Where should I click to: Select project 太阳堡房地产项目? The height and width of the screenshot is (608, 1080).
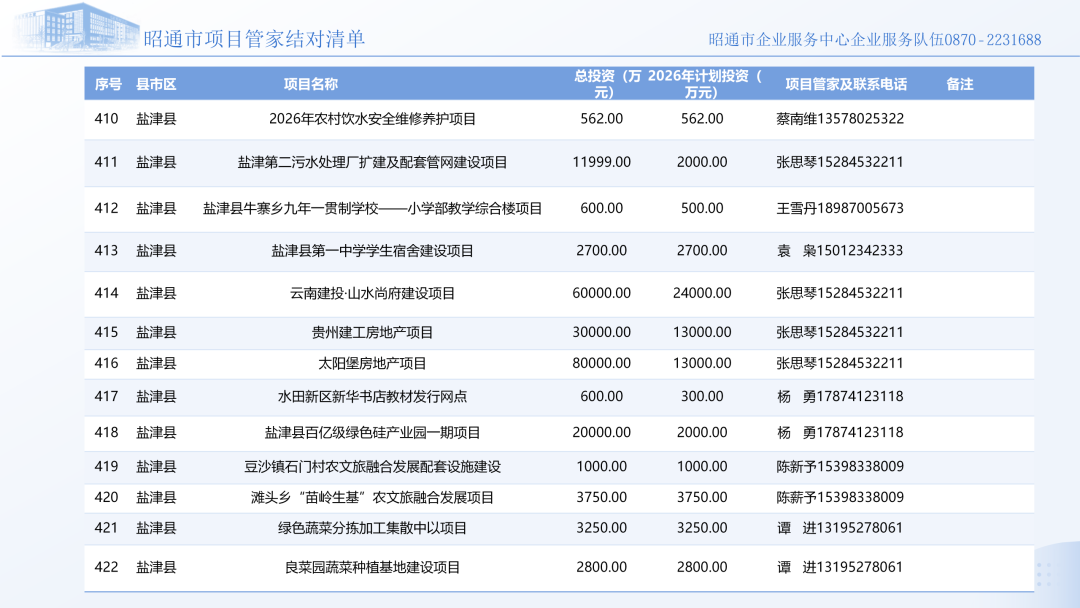(x=373, y=364)
